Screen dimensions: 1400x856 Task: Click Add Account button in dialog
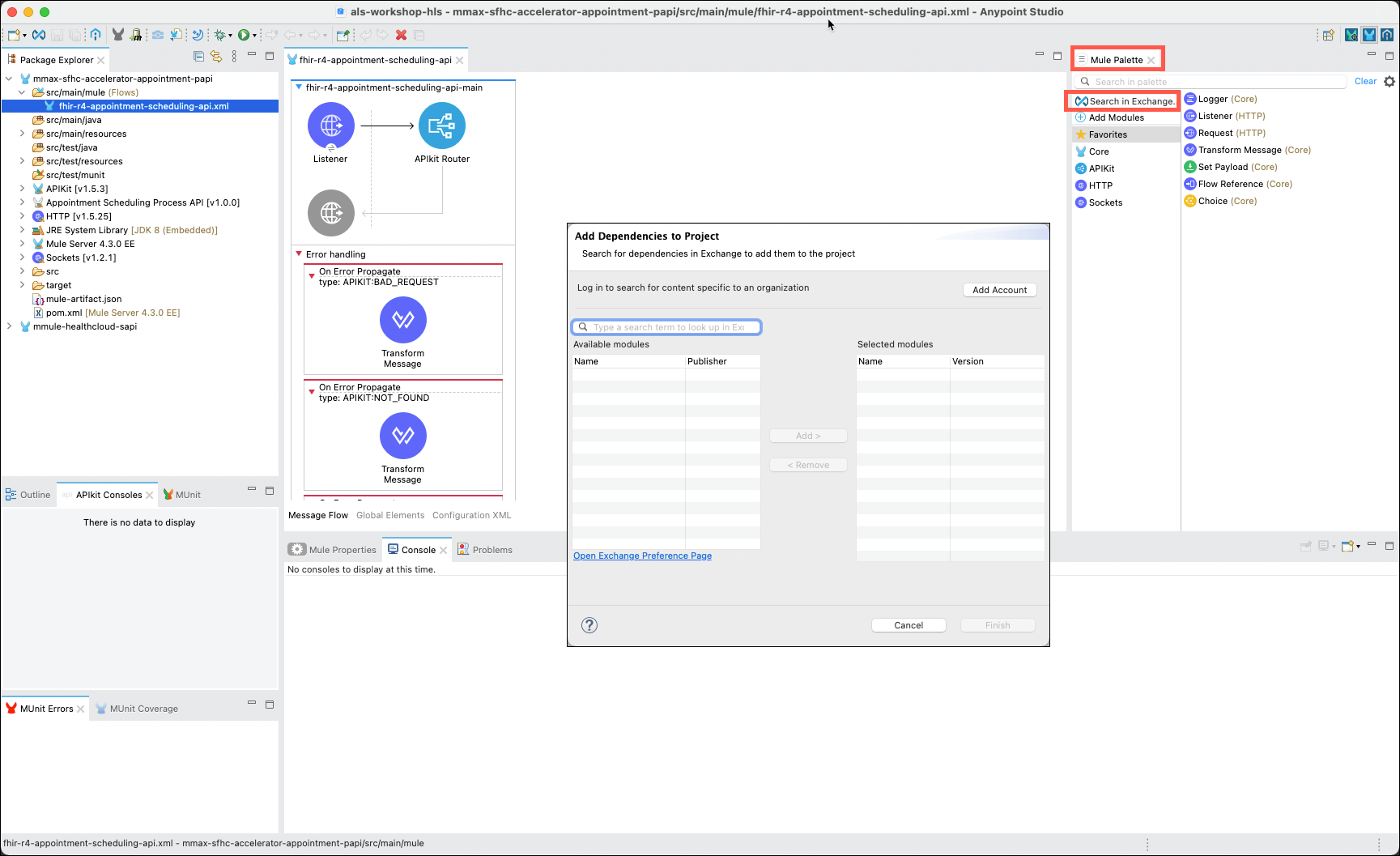(1000, 290)
